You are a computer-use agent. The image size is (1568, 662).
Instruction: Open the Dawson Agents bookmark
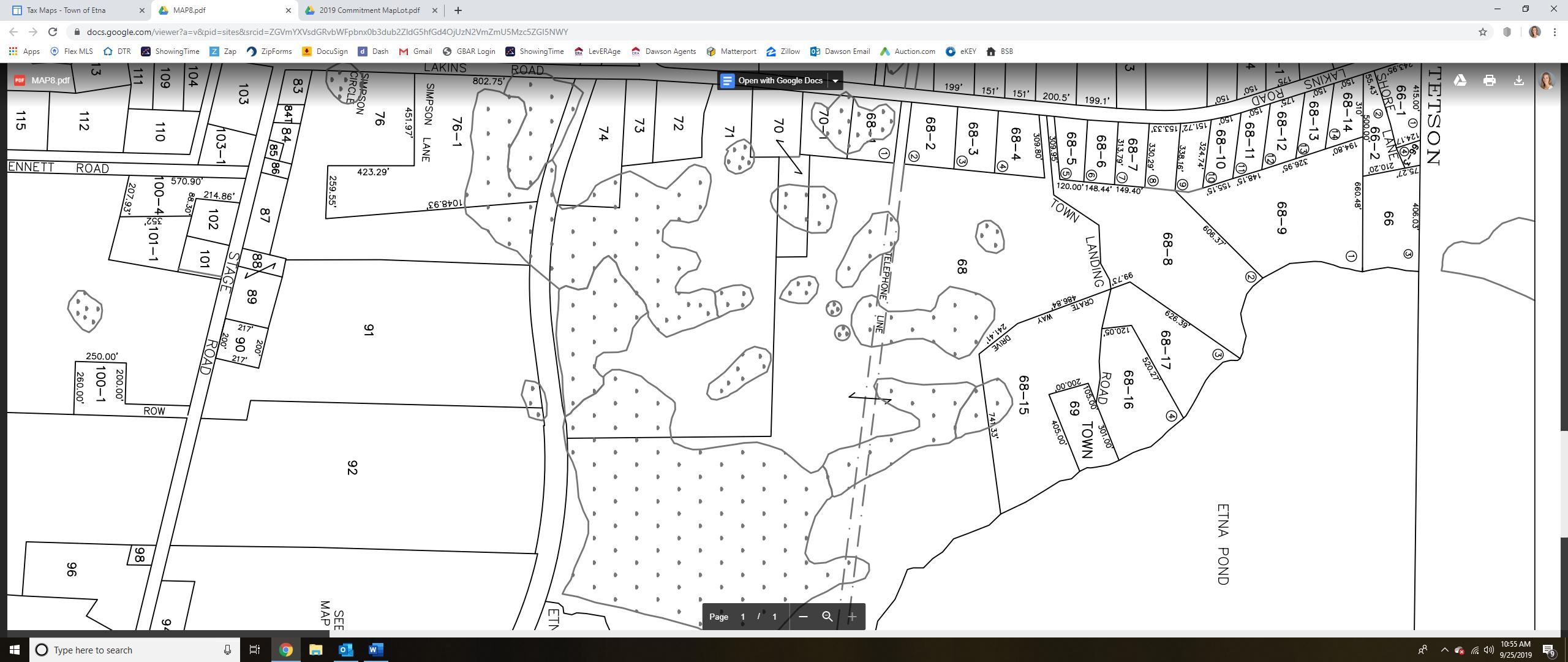point(663,51)
